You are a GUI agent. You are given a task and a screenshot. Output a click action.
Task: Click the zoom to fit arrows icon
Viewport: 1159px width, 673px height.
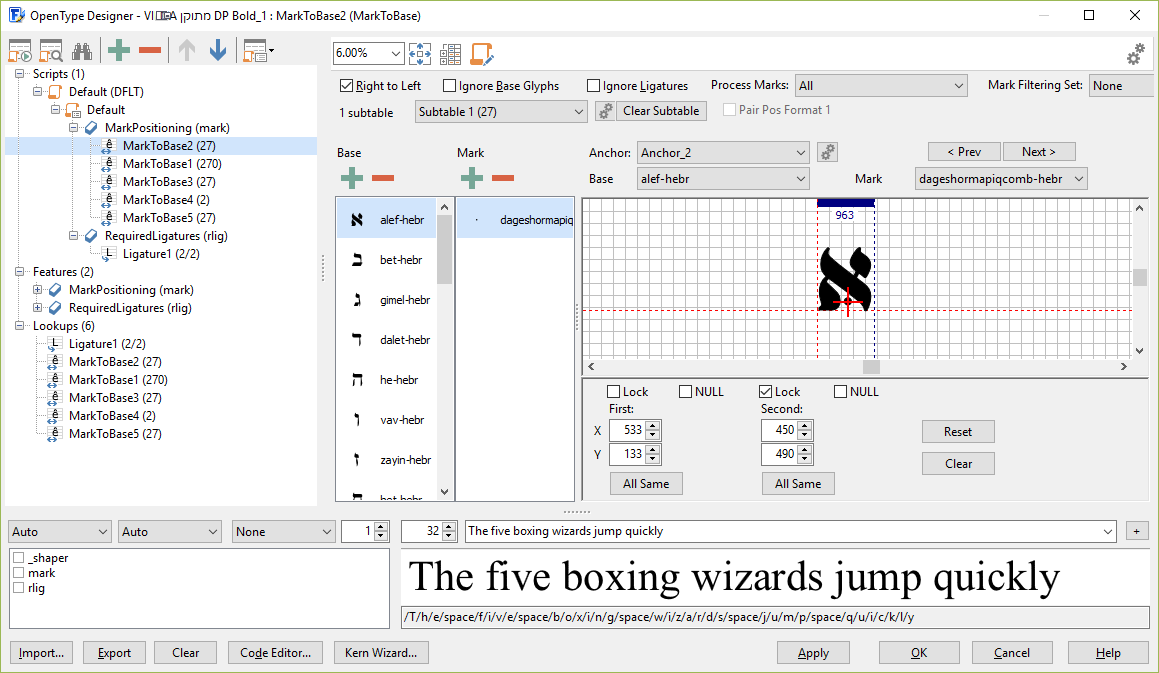[x=420, y=53]
